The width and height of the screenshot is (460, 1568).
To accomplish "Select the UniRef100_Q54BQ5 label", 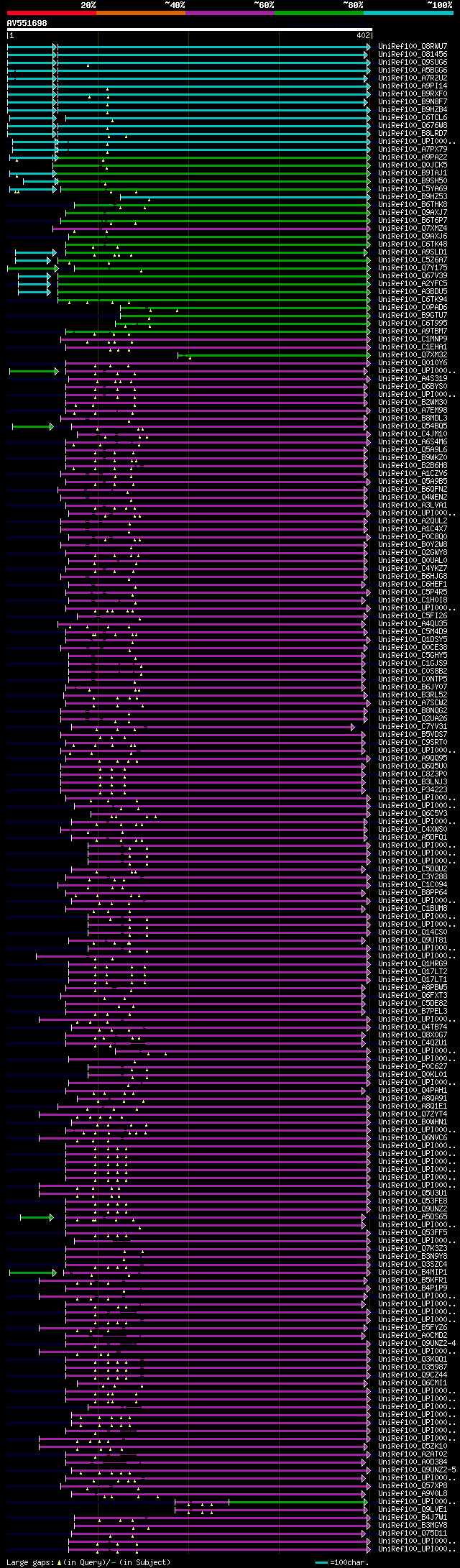I will (x=413, y=426).
